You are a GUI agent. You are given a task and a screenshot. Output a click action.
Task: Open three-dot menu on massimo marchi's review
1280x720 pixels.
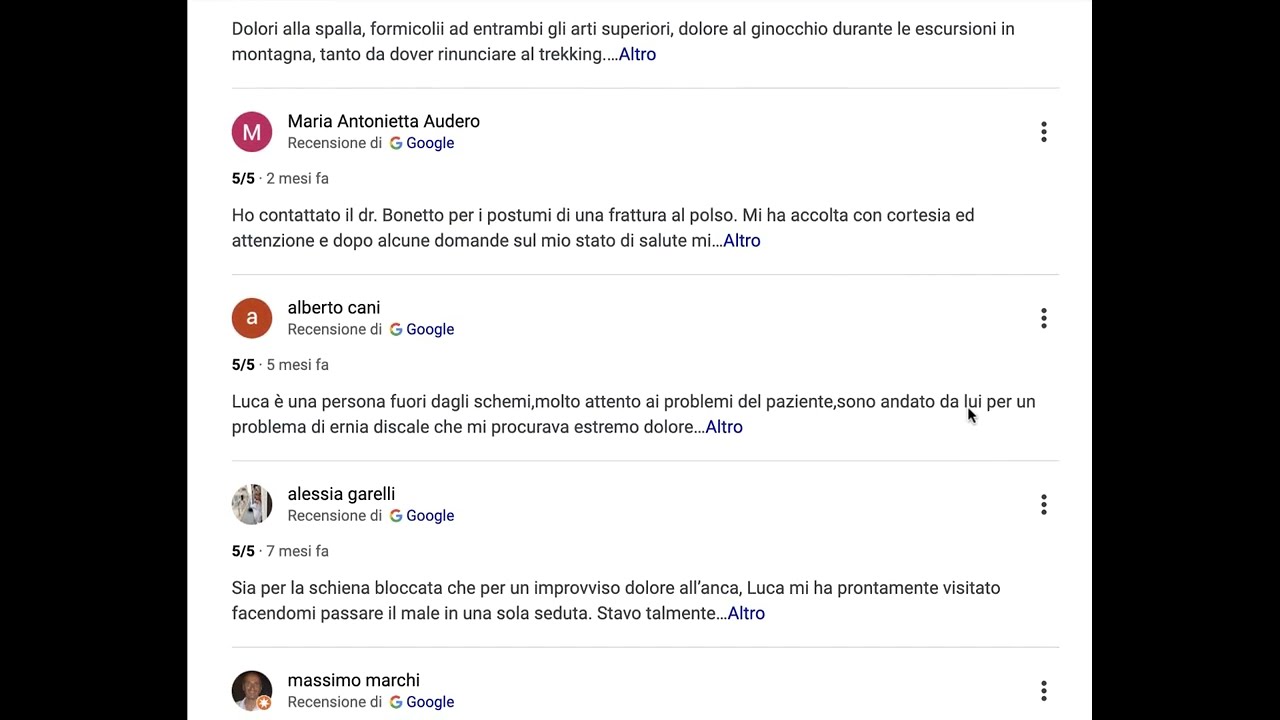tap(1043, 691)
